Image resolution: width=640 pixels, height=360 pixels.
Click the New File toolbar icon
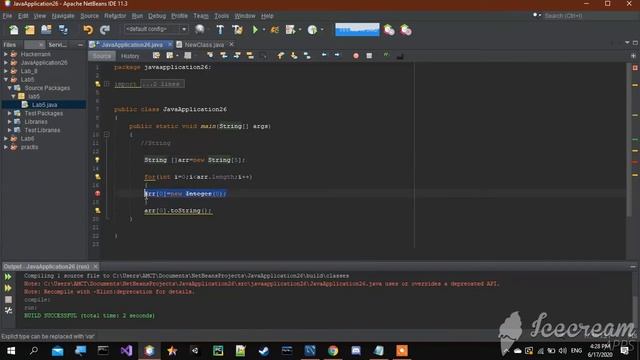[13, 30]
